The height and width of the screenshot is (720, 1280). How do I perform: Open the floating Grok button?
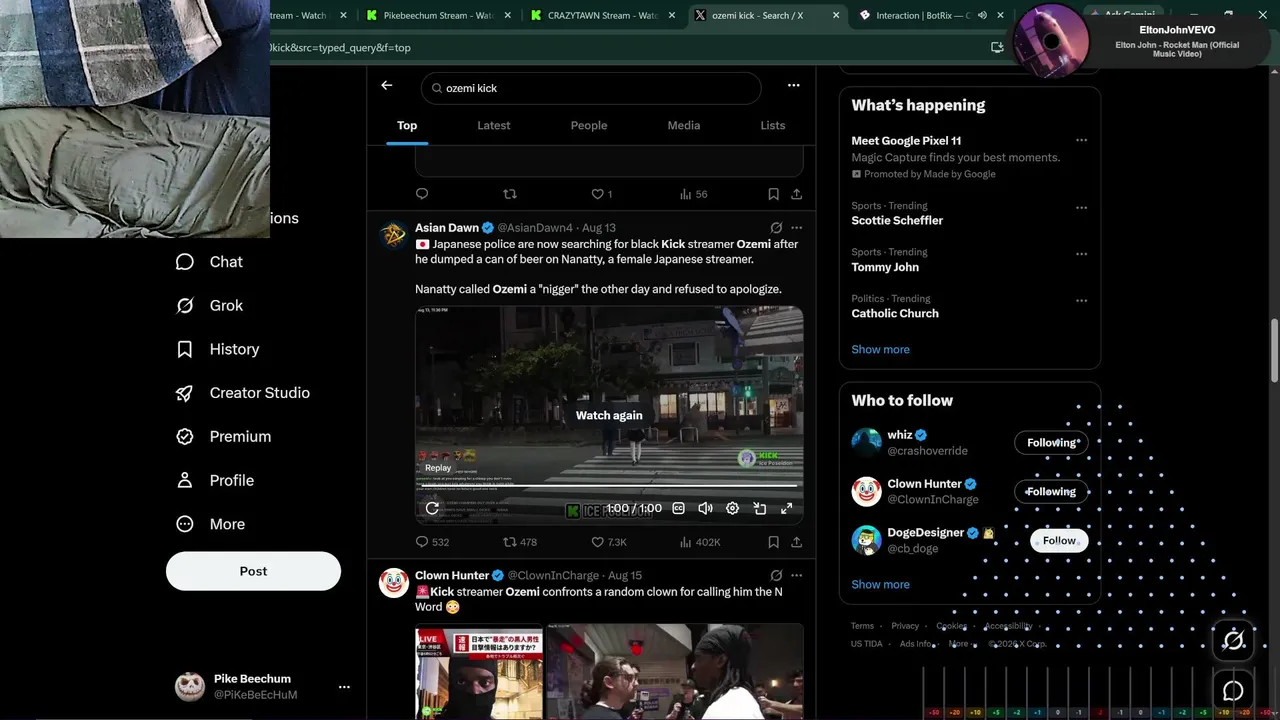(1233, 641)
